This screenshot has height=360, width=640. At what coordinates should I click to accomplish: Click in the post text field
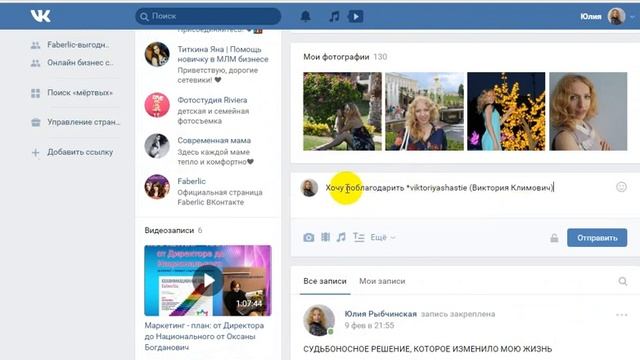coord(467,188)
